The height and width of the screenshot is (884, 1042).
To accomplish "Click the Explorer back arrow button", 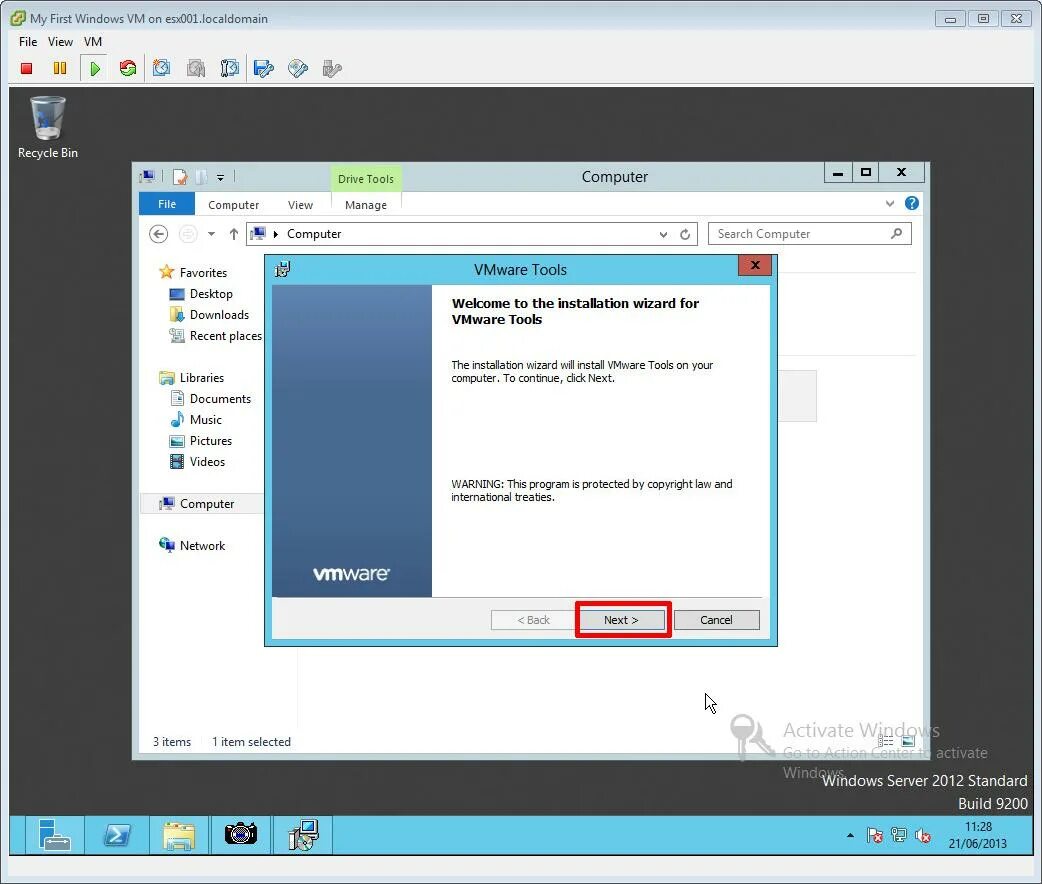I will 158,234.
